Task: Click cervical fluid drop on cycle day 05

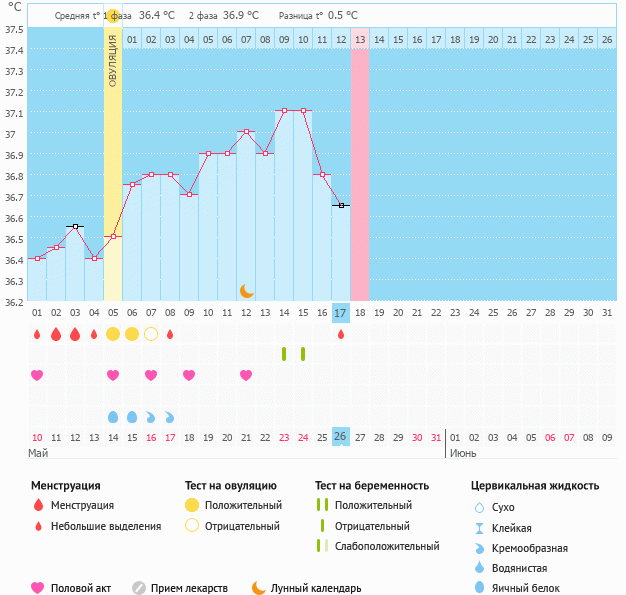Action: point(113,416)
